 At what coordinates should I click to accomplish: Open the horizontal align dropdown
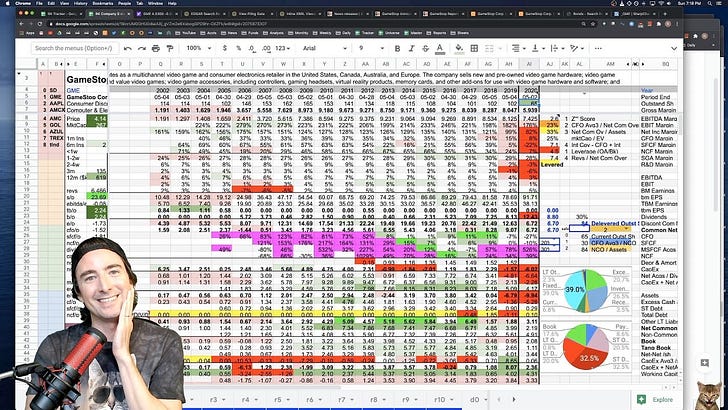517,48
